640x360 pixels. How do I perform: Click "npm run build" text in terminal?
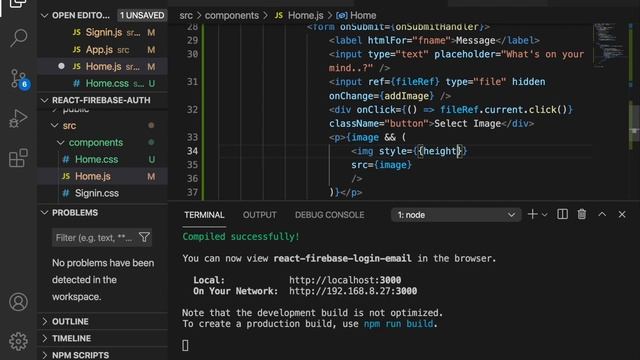[398, 324]
